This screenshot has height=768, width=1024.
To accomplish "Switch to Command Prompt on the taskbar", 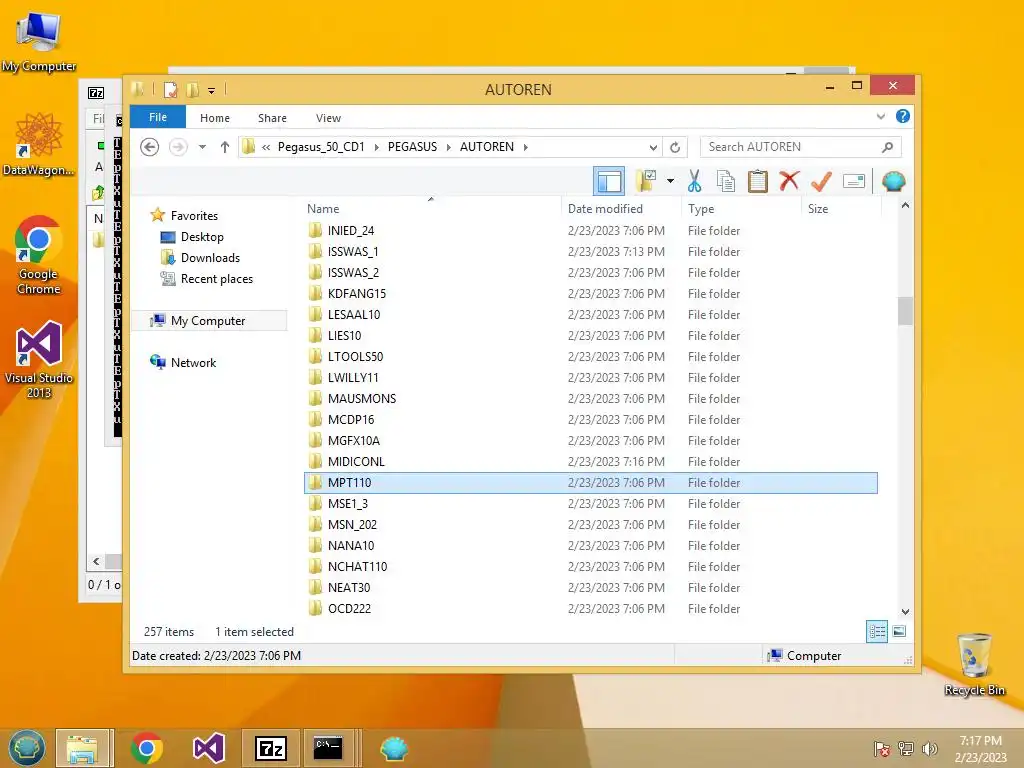I will [x=328, y=748].
